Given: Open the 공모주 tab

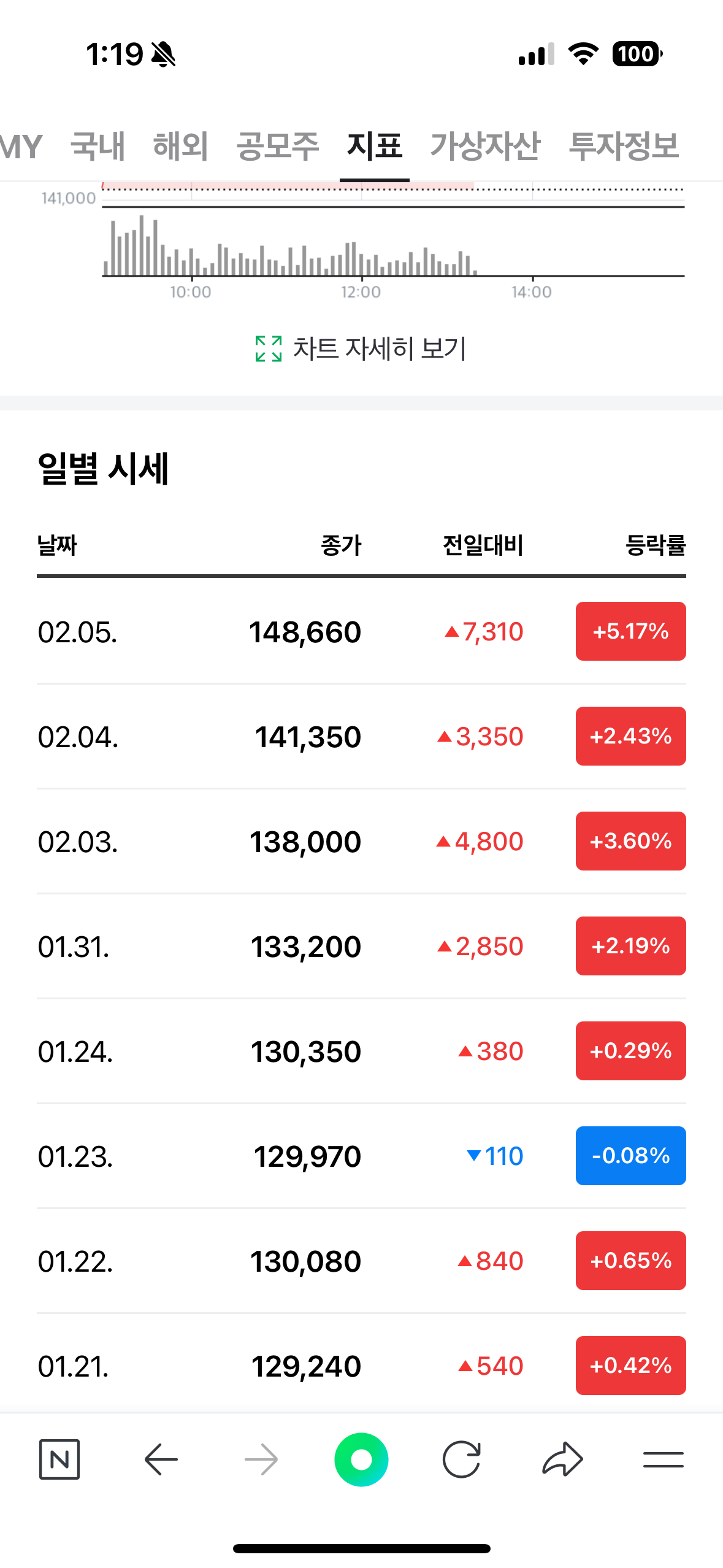Looking at the screenshot, I should pyautogui.click(x=278, y=146).
